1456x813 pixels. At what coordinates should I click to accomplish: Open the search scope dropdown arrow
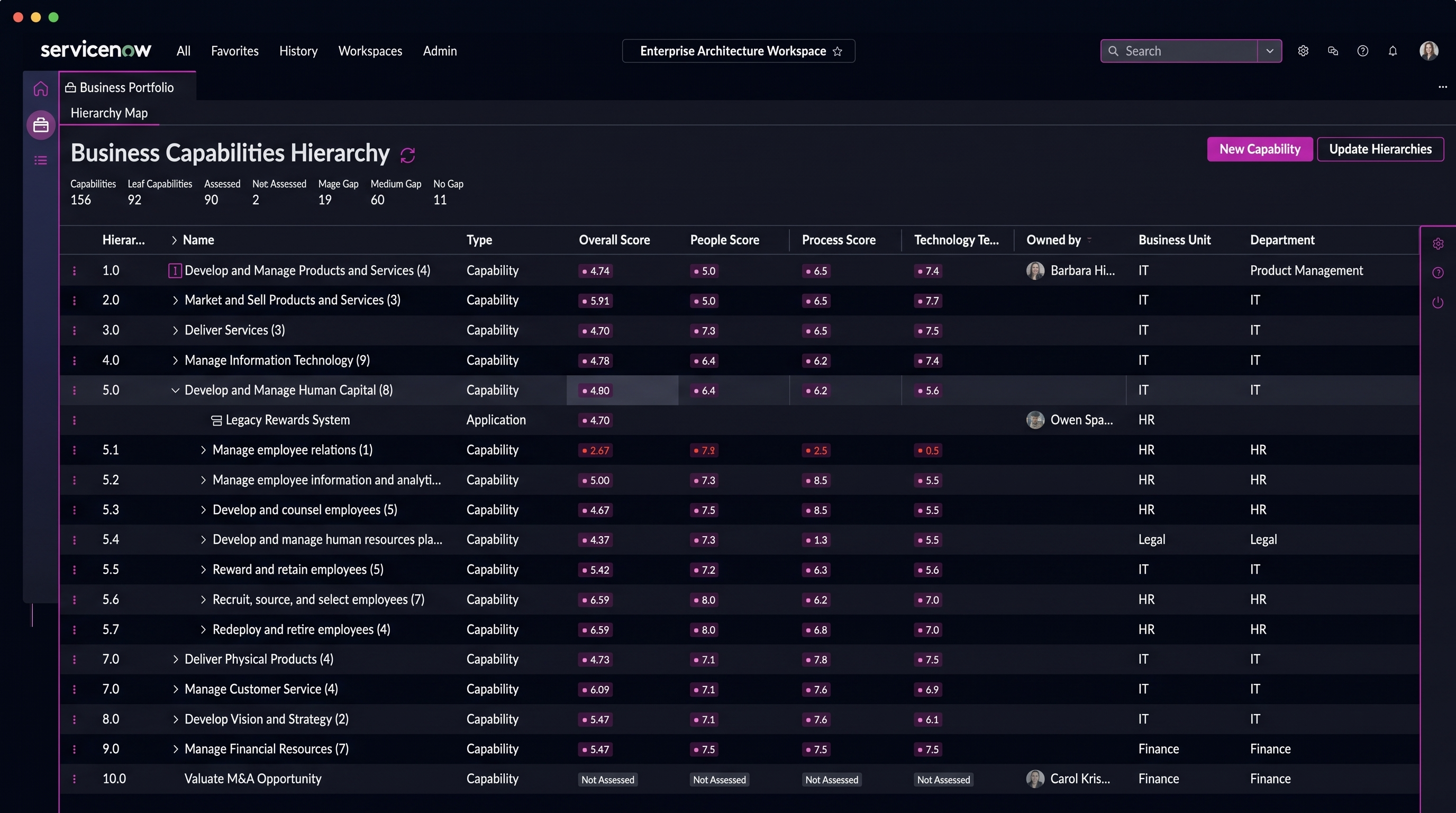tap(1269, 51)
